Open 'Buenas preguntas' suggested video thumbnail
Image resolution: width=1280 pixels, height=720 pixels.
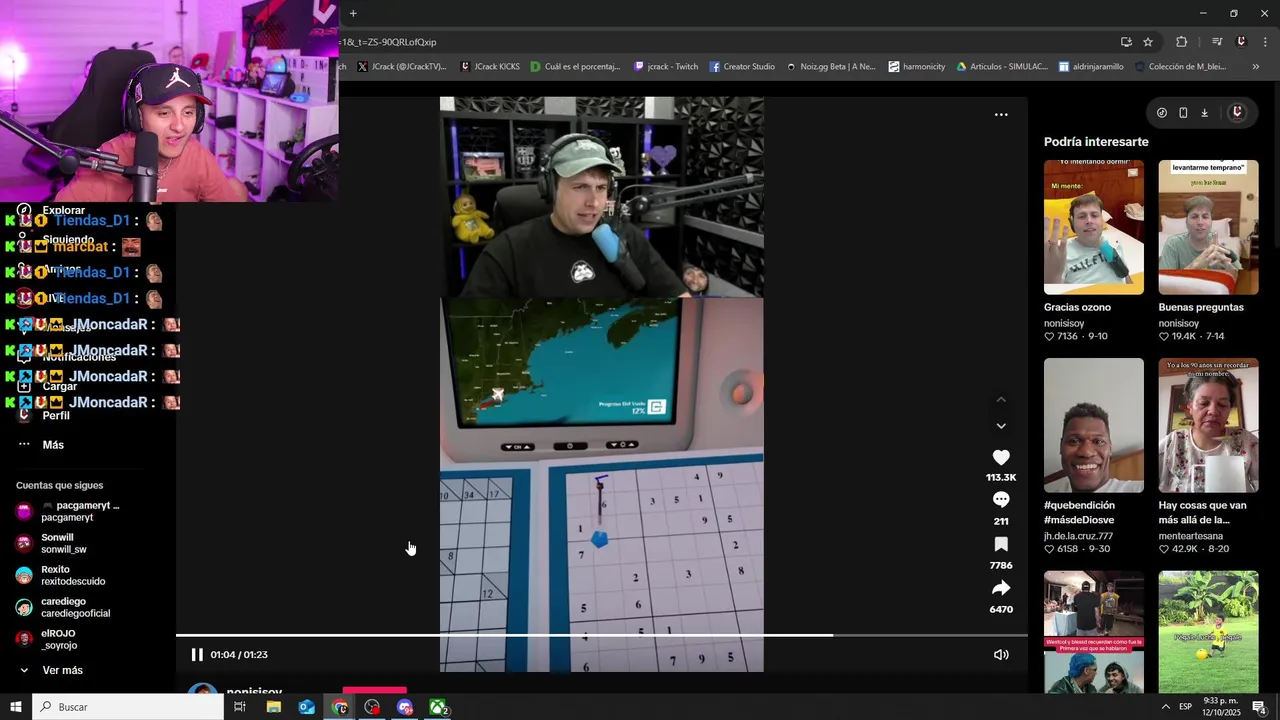pyautogui.click(x=1209, y=227)
